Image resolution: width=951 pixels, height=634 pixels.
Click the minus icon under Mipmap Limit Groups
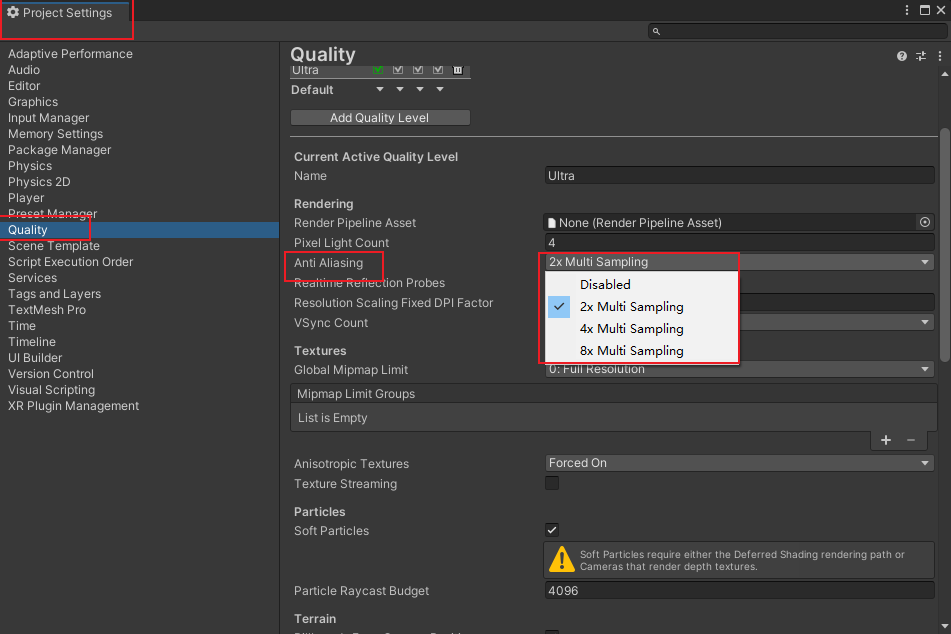coord(911,440)
